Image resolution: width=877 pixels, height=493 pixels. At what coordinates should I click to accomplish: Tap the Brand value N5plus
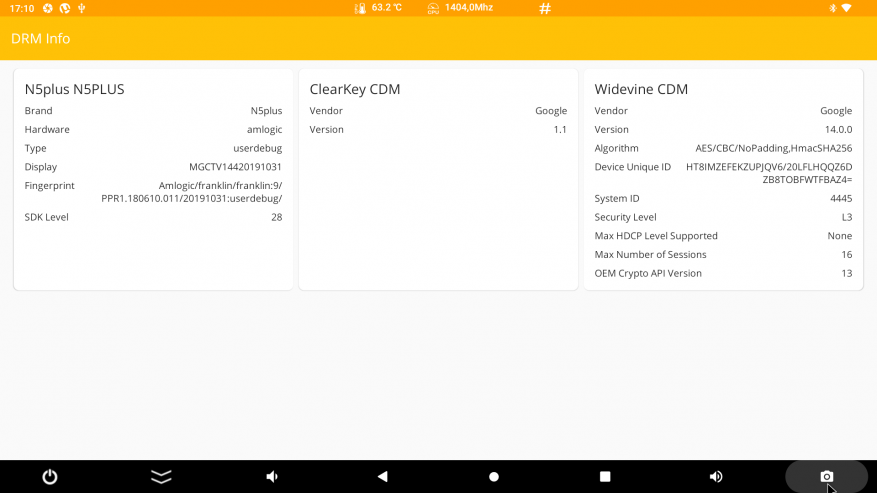coord(266,111)
